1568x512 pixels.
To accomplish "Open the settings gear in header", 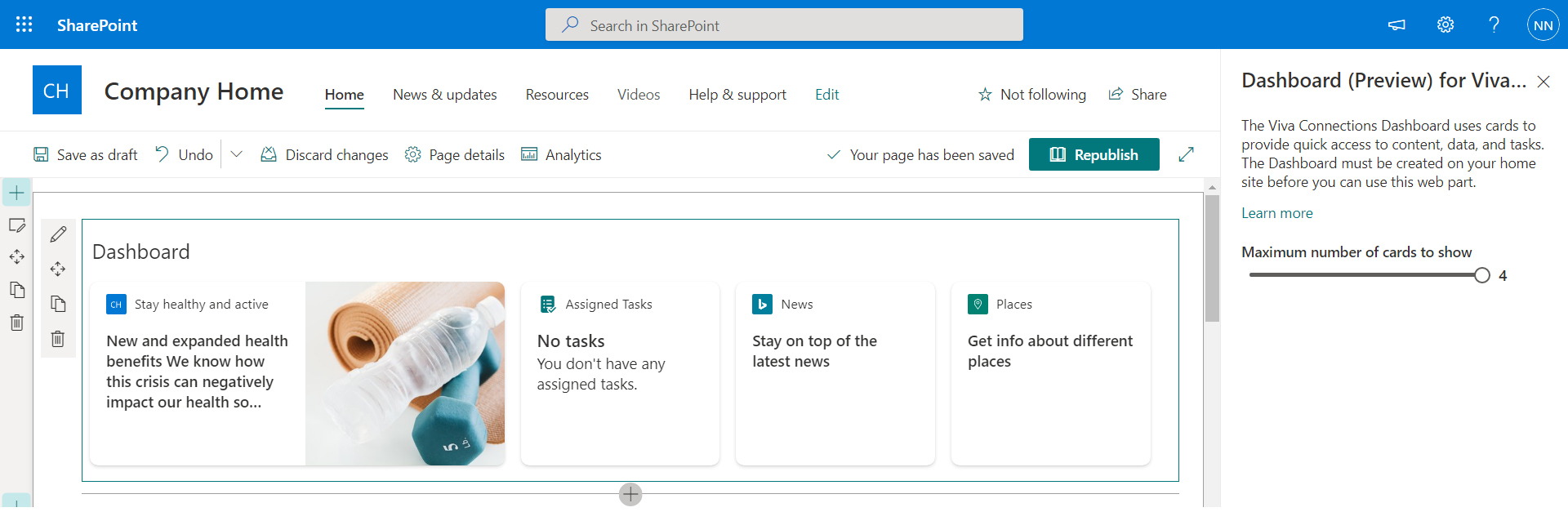I will (1445, 24).
